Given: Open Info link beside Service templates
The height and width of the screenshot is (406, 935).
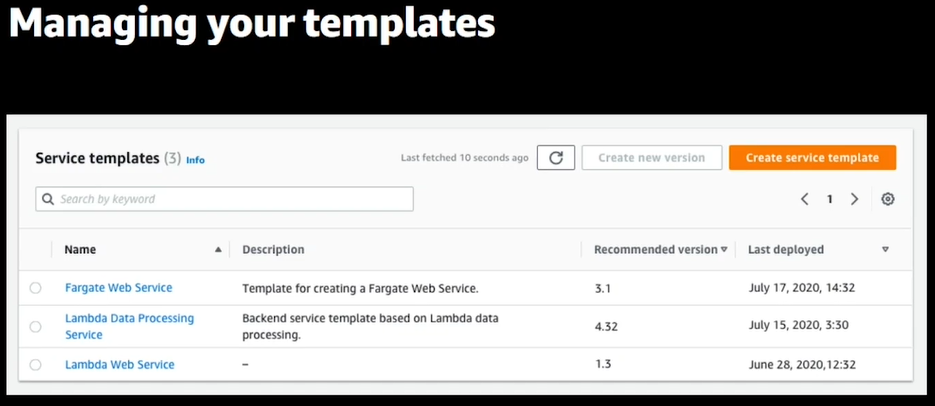Looking at the screenshot, I should click(195, 160).
